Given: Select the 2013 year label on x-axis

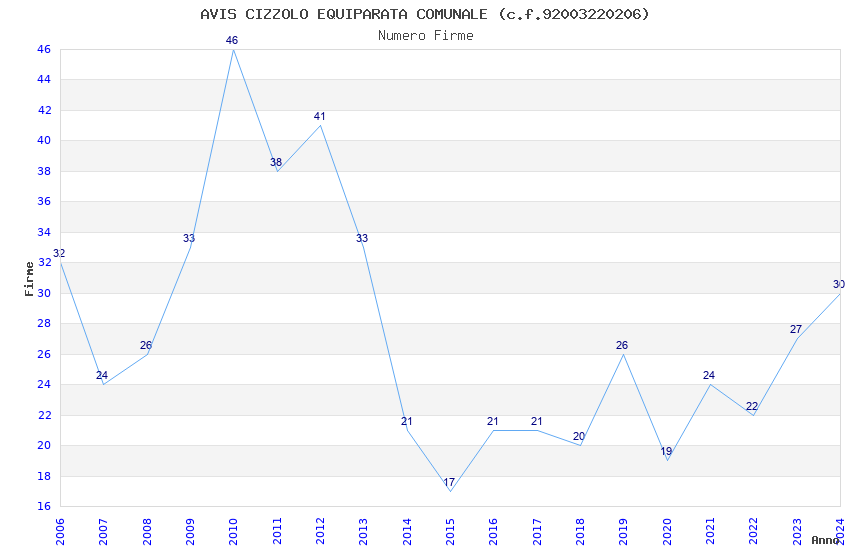Looking at the screenshot, I should 363,532.
